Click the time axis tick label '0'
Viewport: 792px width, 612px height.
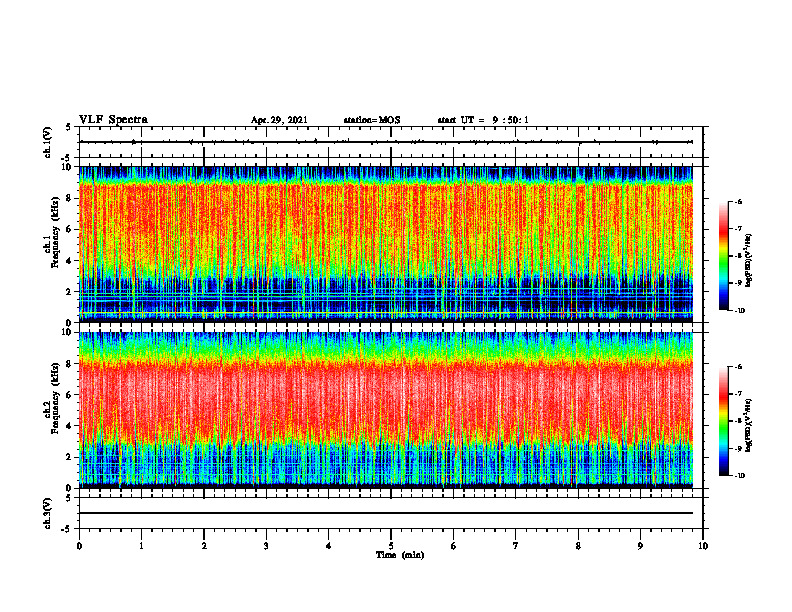pos(79,546)
